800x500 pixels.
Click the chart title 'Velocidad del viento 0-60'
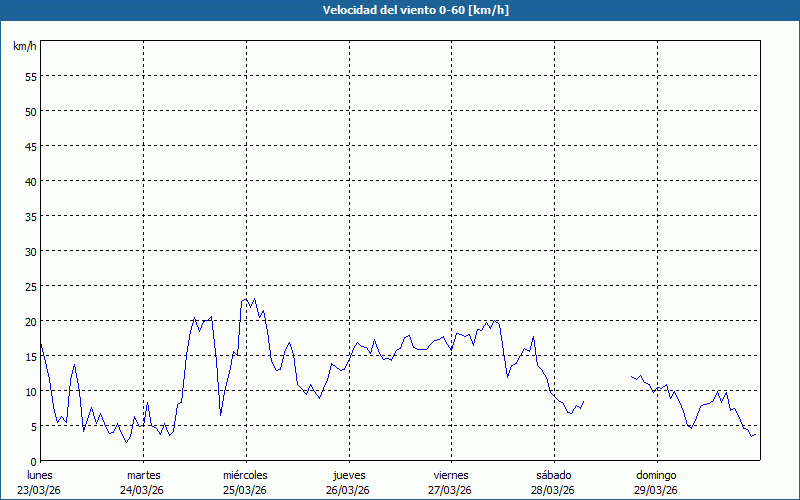click(x=400, y=10)
